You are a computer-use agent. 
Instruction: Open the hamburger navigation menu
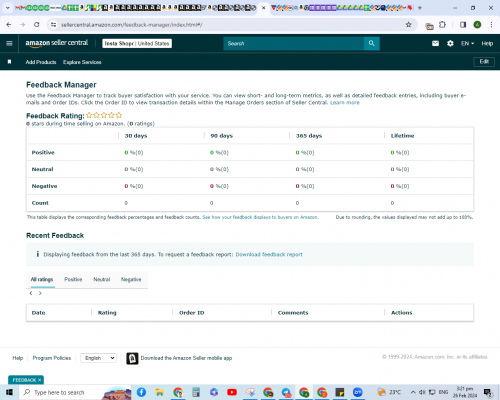[9, 43]
